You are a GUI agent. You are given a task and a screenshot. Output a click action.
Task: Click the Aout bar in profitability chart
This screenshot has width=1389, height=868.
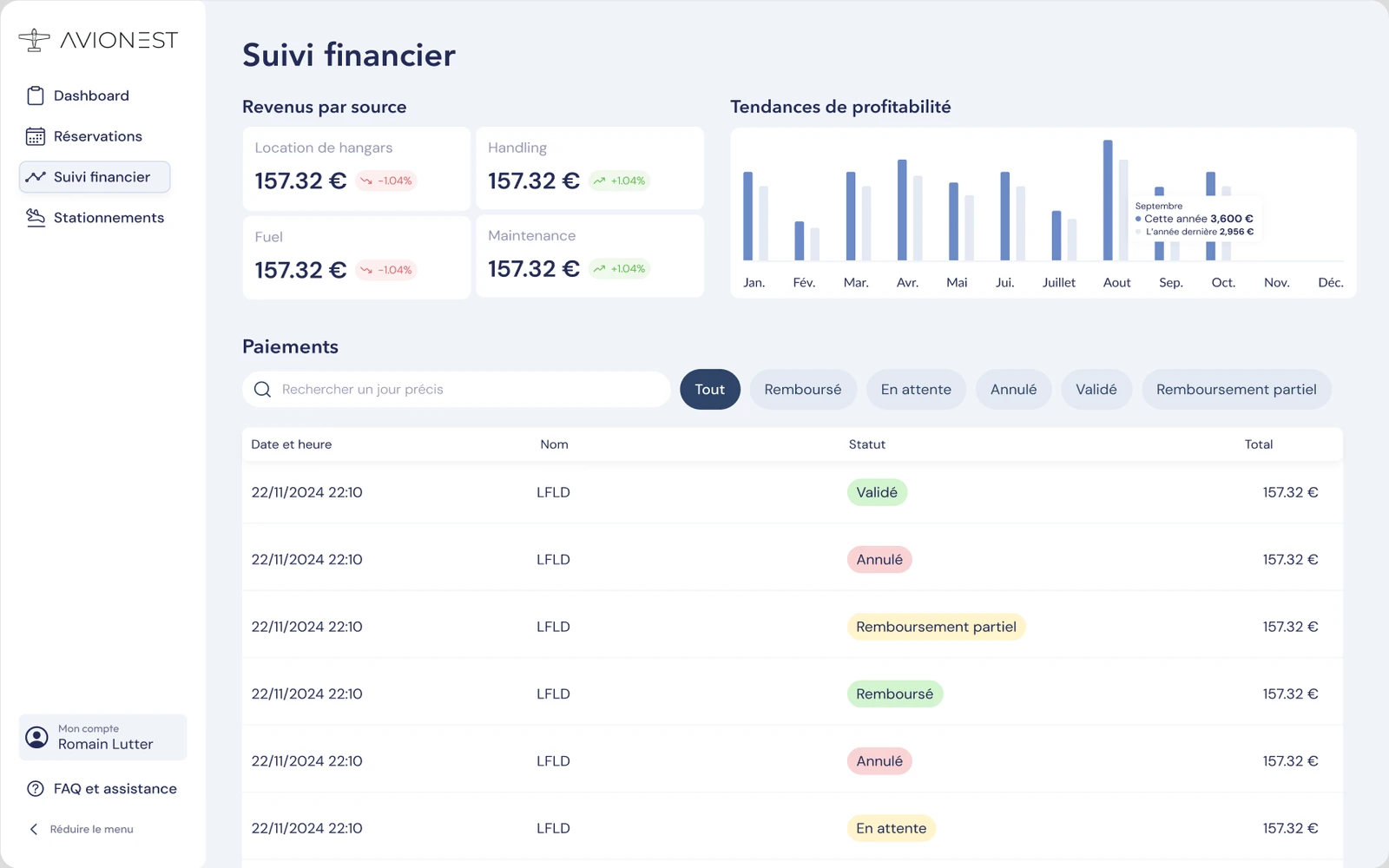[x=1108, y=201]
